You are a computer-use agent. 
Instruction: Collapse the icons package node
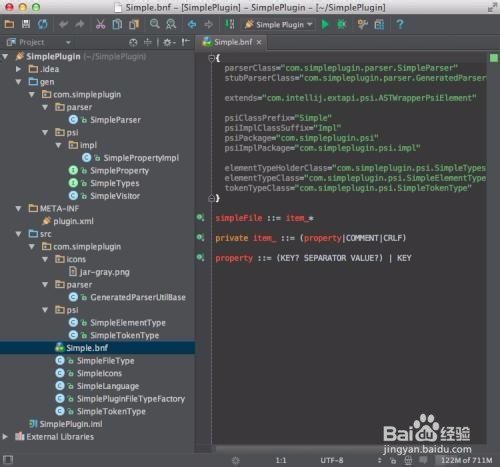coord(45,259)
